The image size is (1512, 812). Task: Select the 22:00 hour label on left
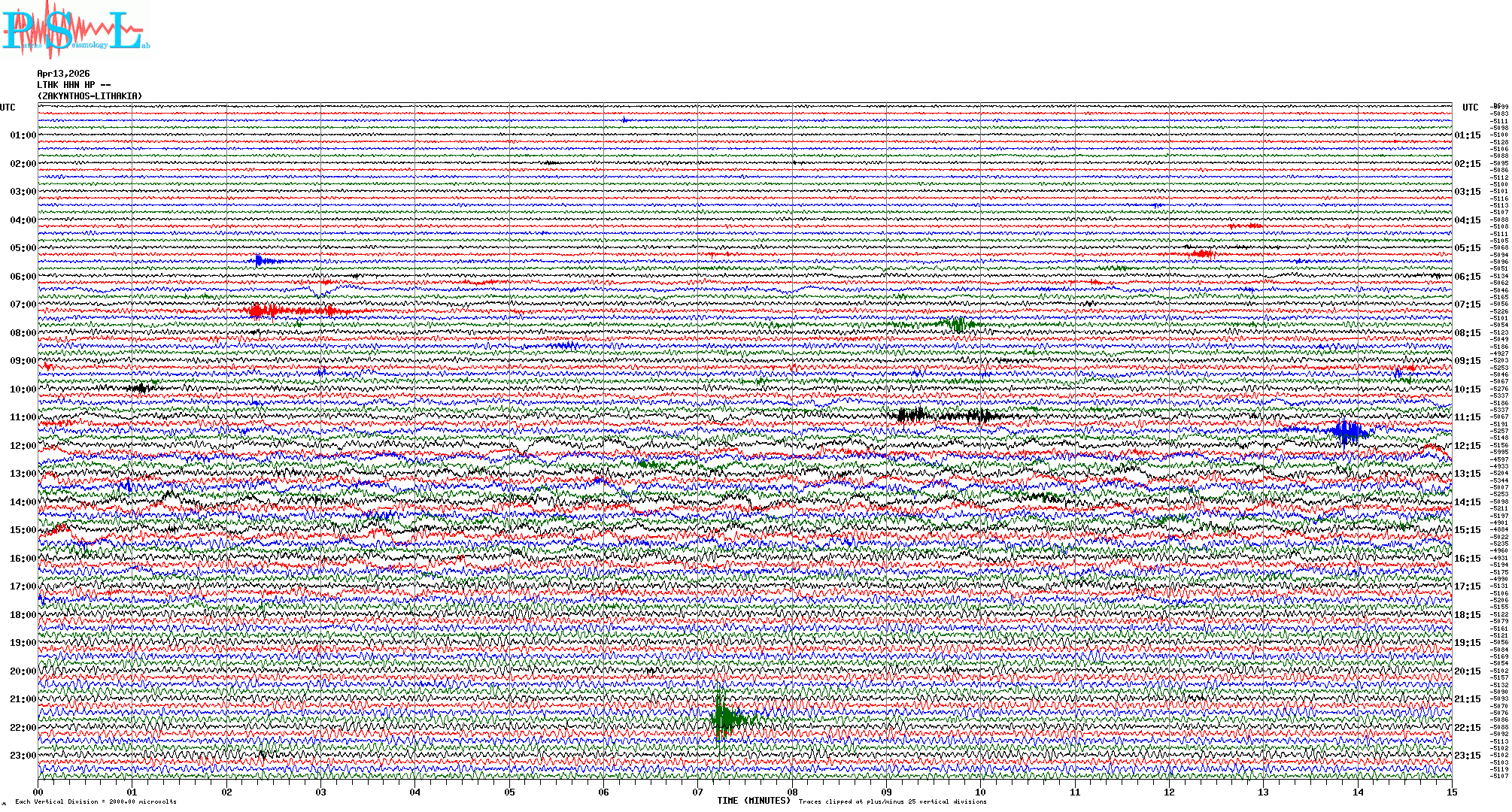[23, 728]
